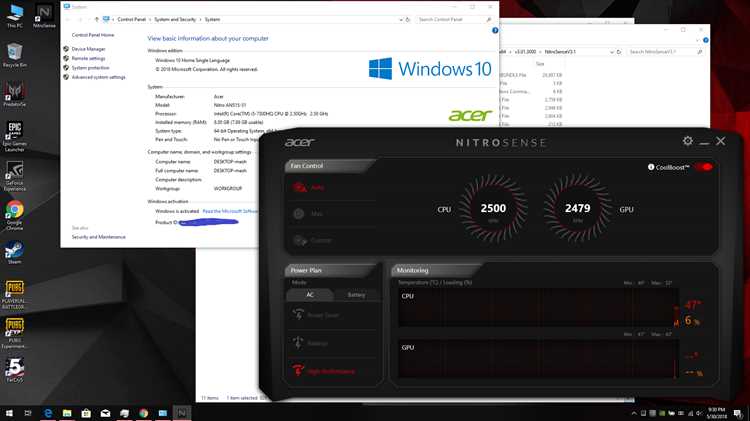
Task: Open PredatorSense desktop icon
Action: tap(15, 94)
